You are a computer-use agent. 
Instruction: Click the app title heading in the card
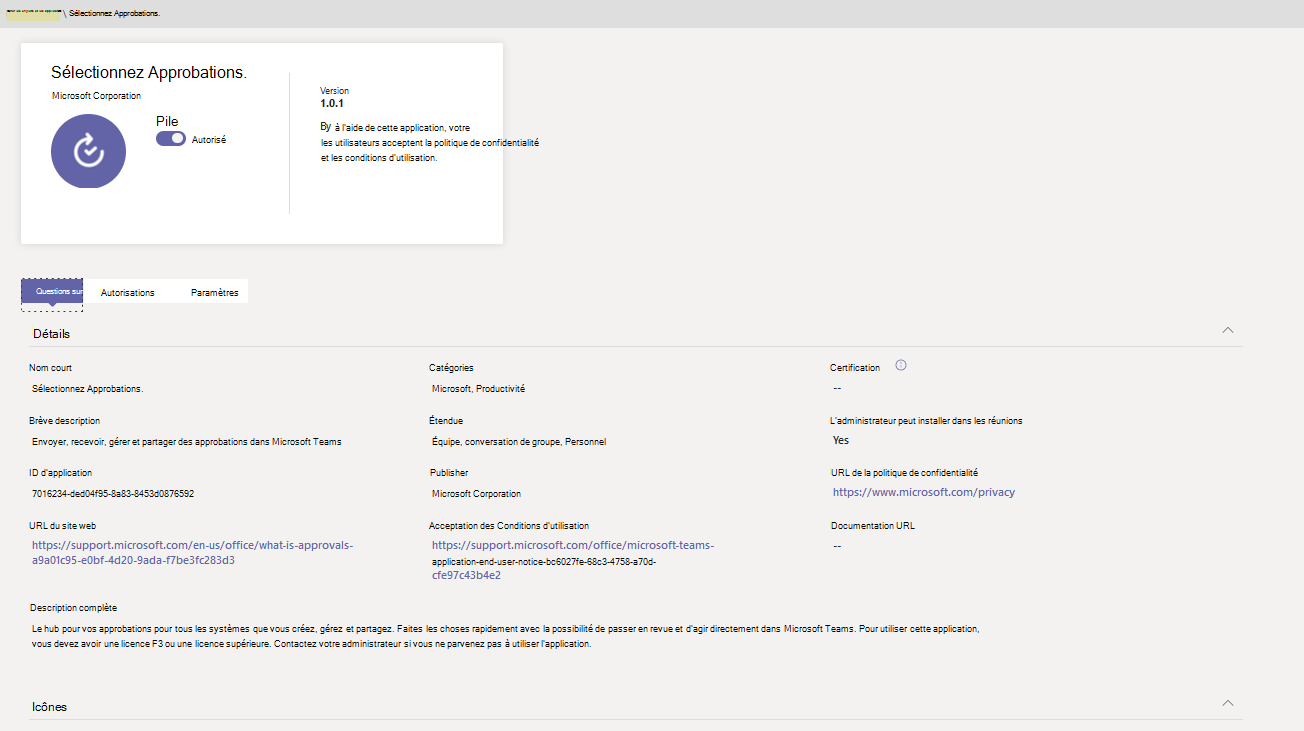click(x=149, y=73)
